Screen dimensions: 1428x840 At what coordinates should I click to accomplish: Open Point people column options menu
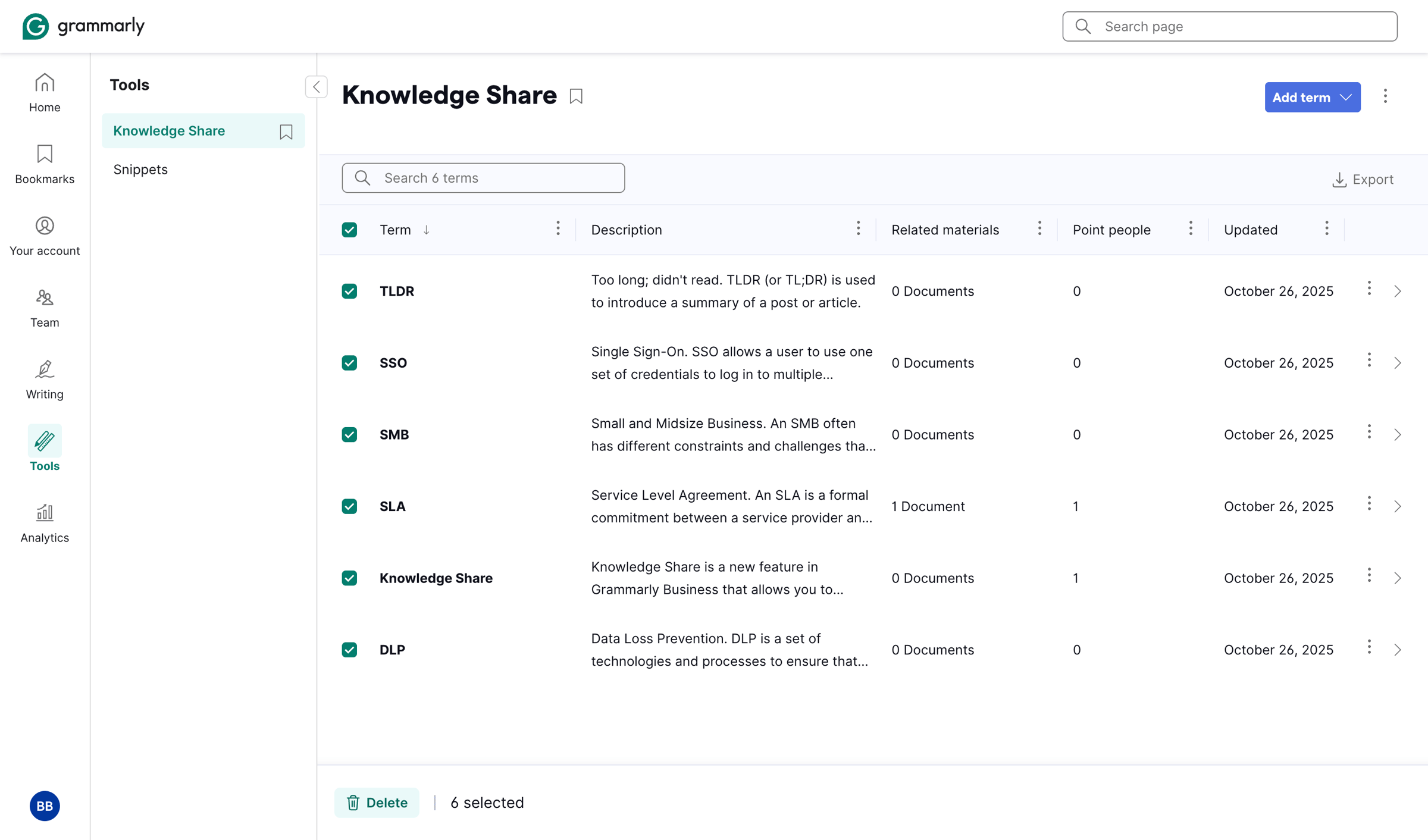1191,229
